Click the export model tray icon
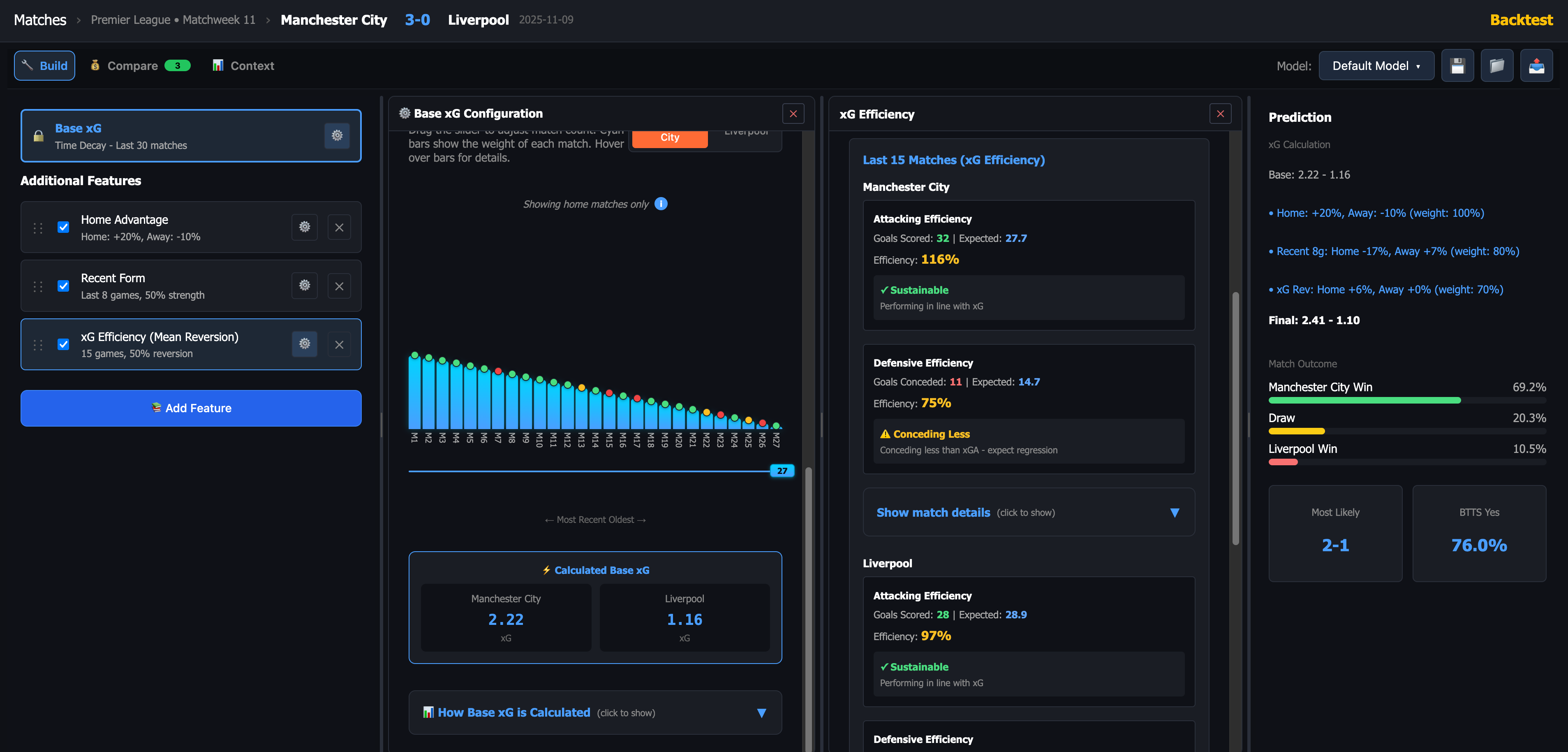This screenshot has width=1568, height=752. tap(1536, 66)
